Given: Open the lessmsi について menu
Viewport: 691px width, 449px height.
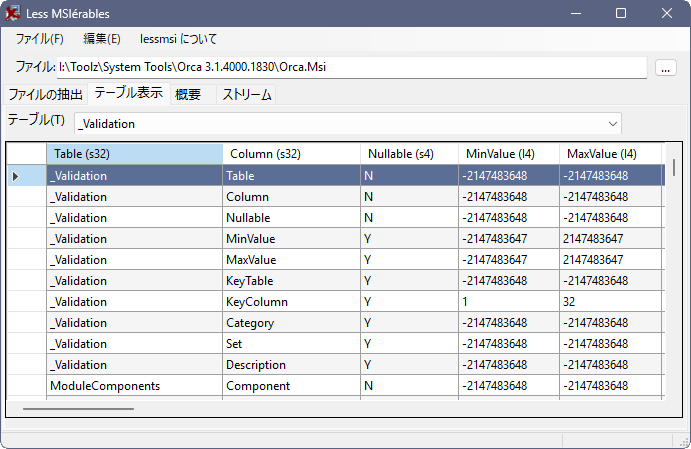Looking at the screenshot, I should pos(178,39).
